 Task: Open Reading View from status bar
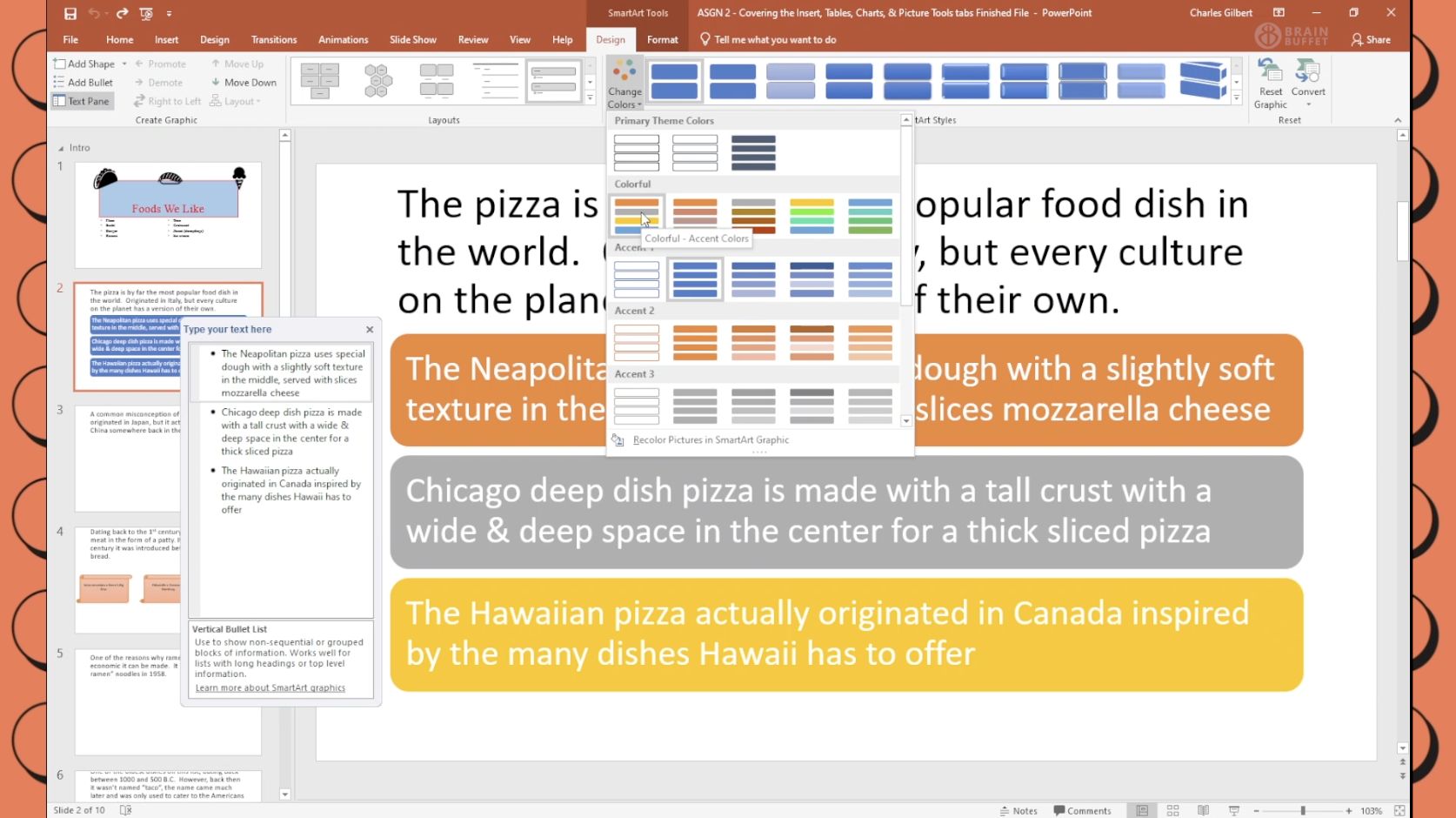(1203, 810)
